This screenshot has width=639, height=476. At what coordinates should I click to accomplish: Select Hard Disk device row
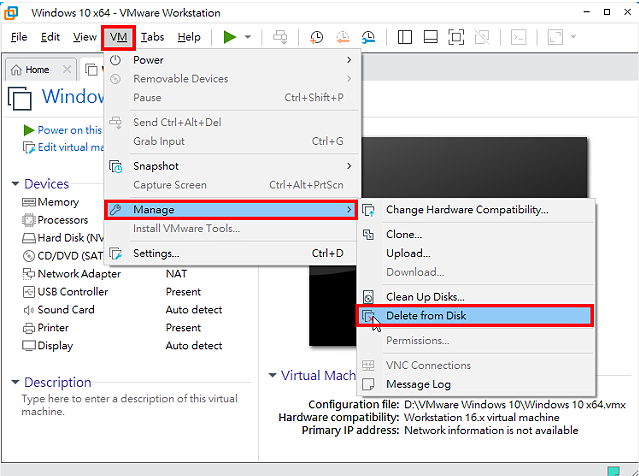point(63,238)
